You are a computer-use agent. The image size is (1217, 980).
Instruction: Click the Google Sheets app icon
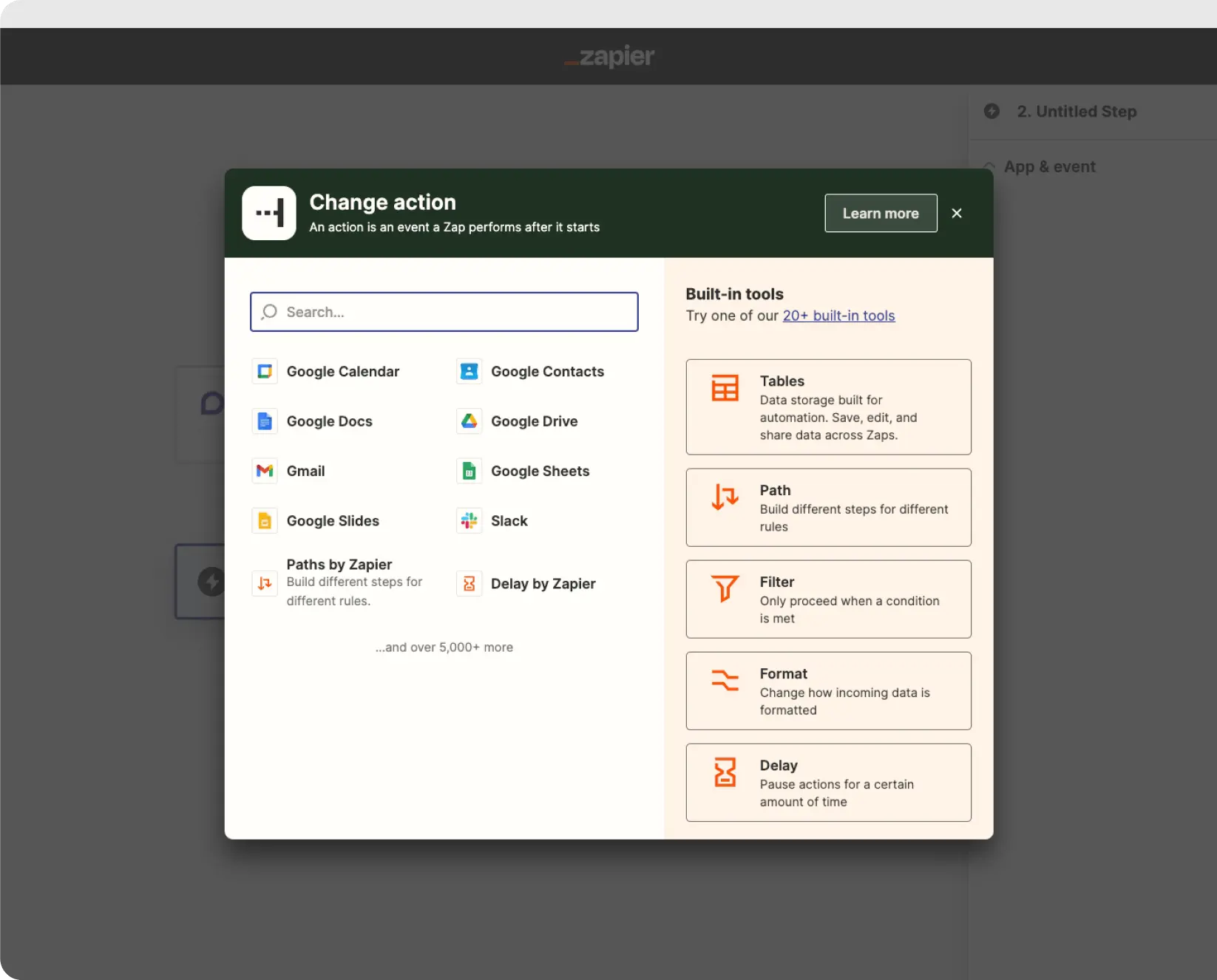pyautogui.click(x=469, y=471)
